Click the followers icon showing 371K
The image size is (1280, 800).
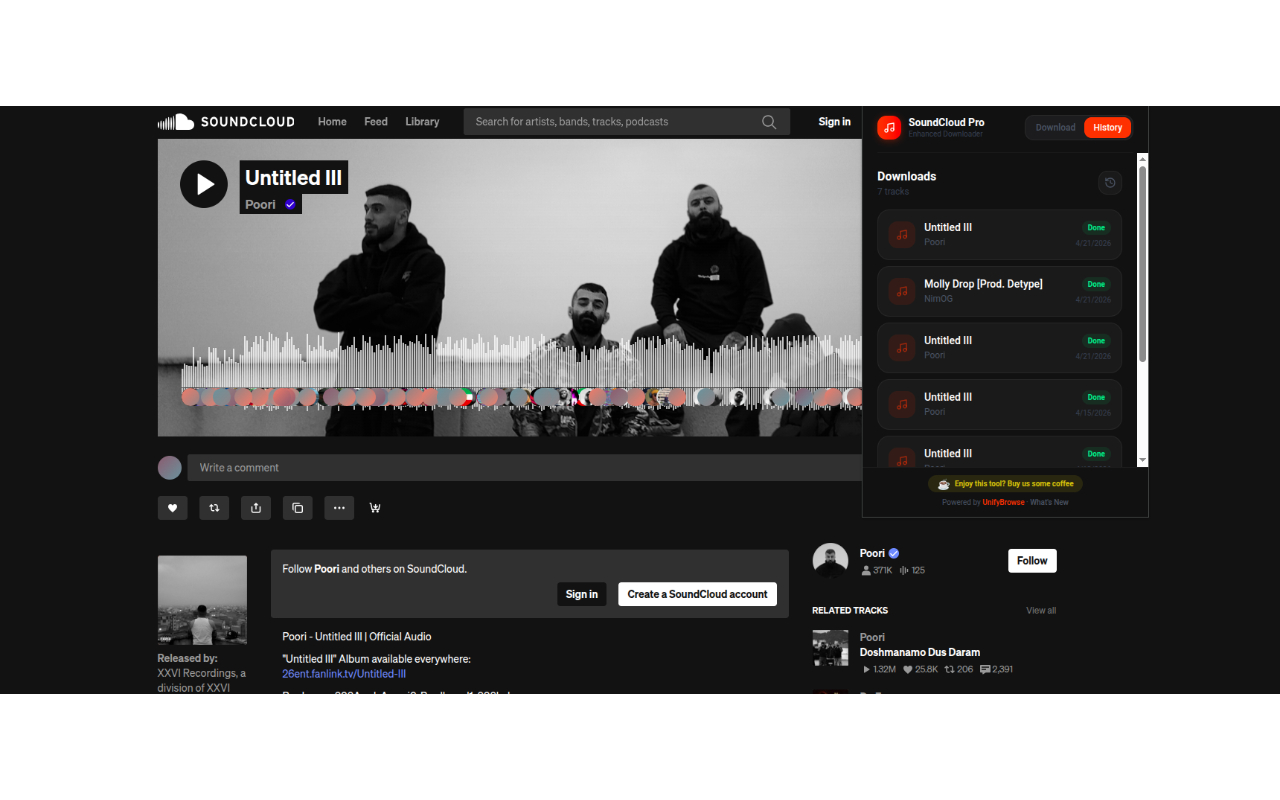coord(866,570)
